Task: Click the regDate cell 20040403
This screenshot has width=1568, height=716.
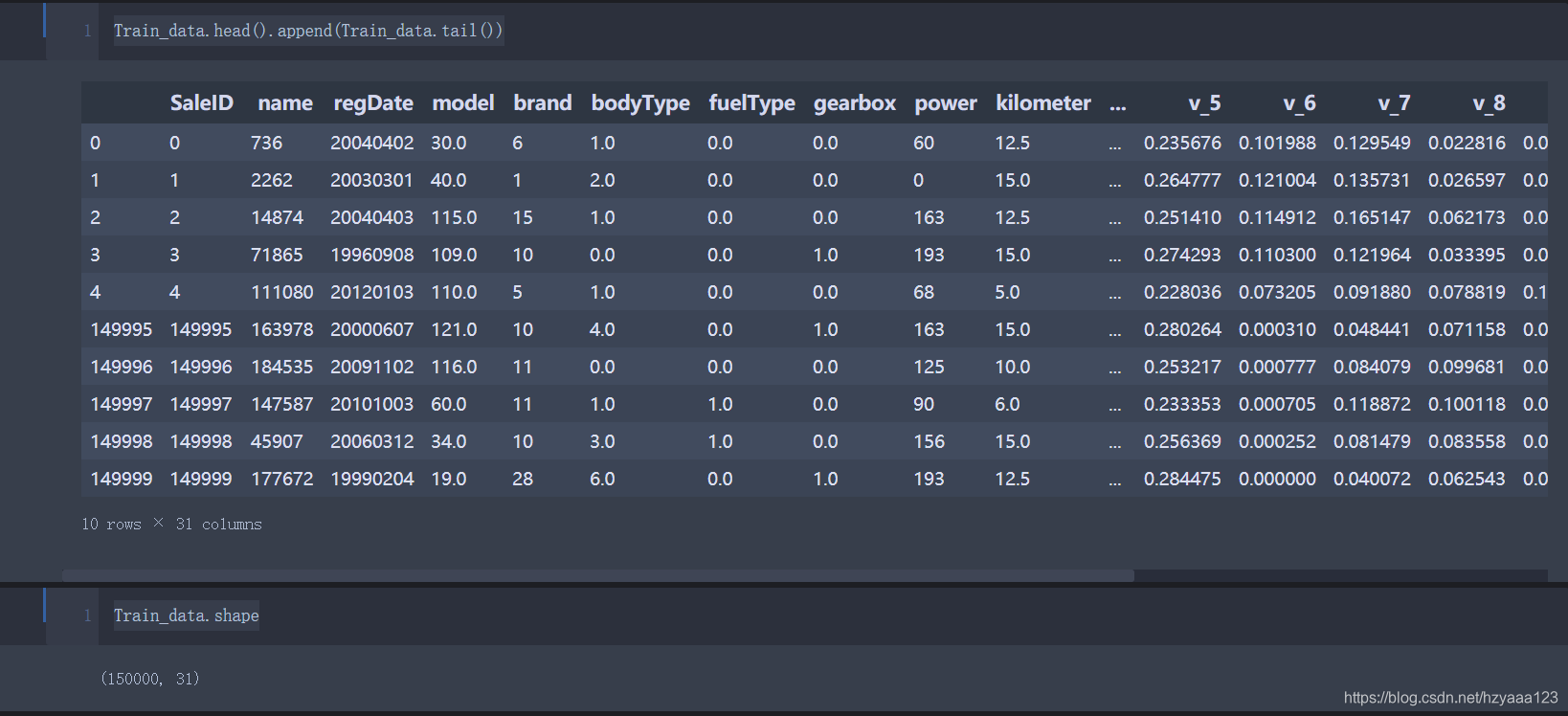Action: (372, 217)
